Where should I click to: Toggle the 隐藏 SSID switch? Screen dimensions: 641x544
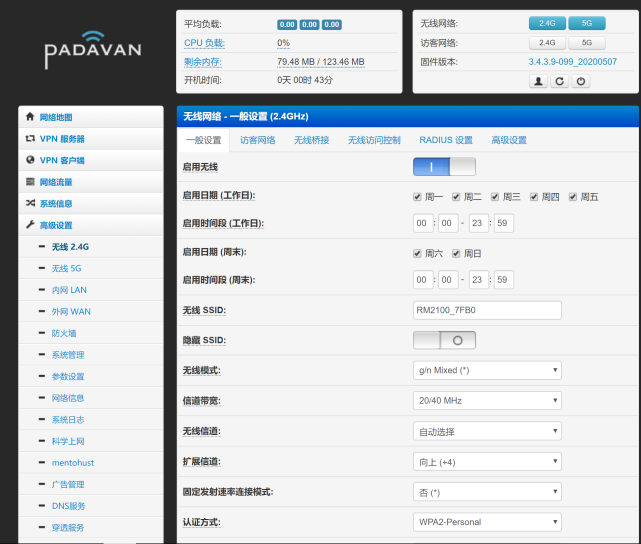444,340
